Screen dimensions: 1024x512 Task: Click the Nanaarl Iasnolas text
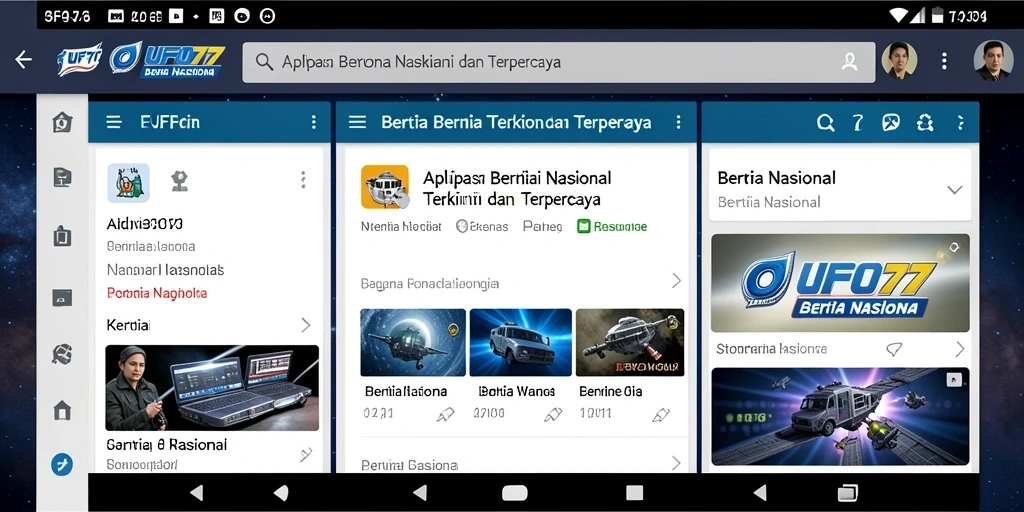pos(165,269)
